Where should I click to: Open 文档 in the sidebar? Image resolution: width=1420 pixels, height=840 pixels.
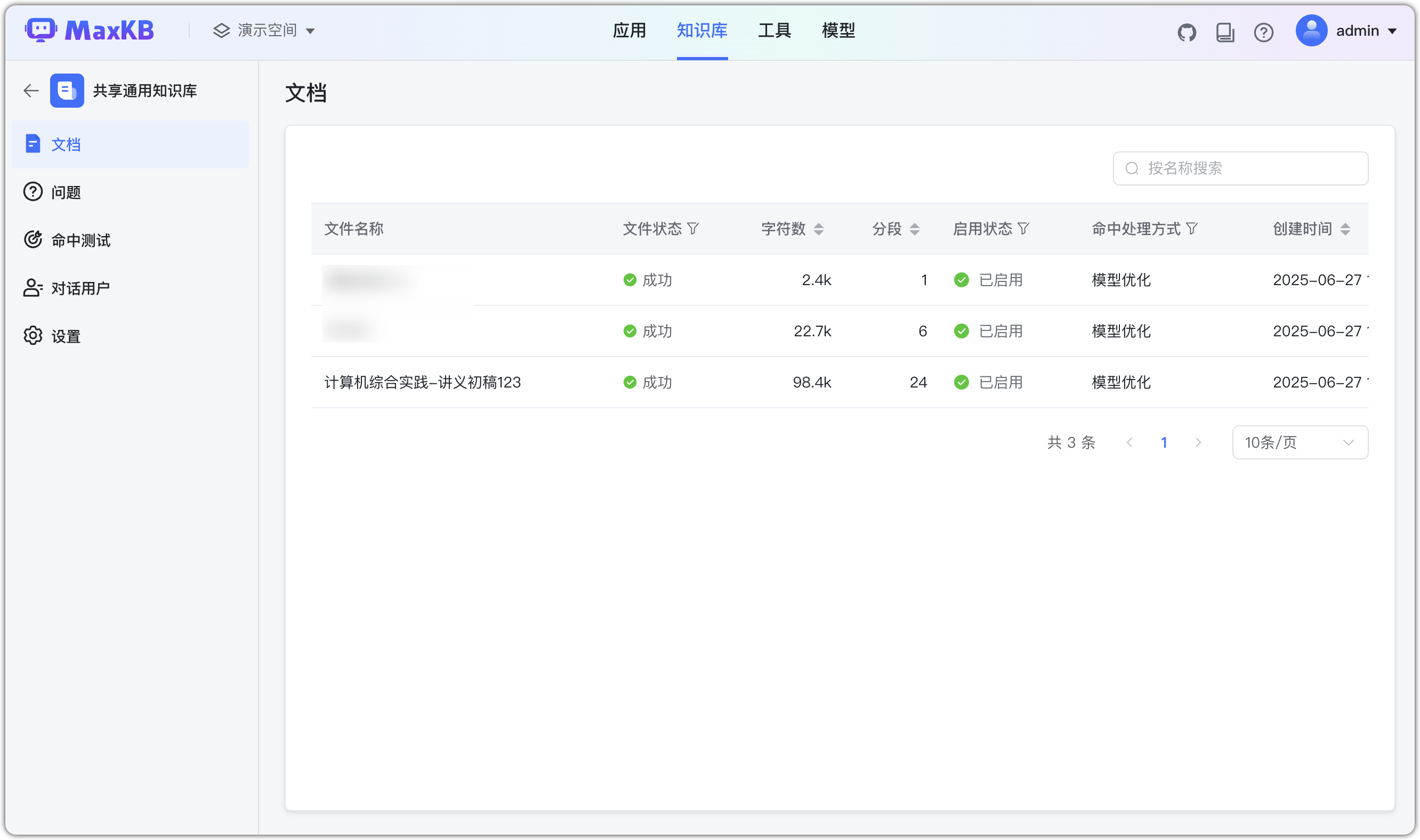130,144
